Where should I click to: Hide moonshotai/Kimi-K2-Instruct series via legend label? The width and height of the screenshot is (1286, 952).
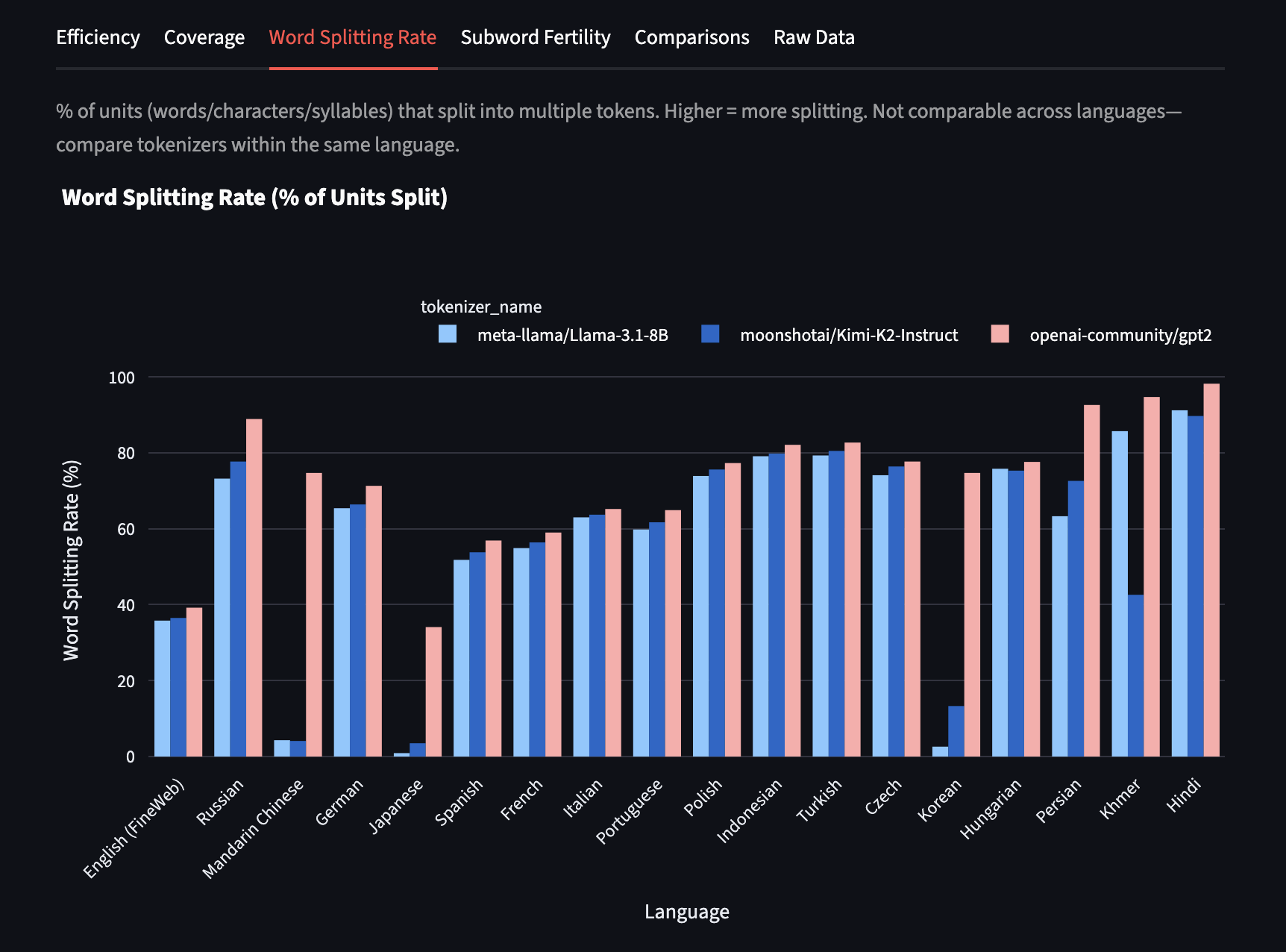848,335
